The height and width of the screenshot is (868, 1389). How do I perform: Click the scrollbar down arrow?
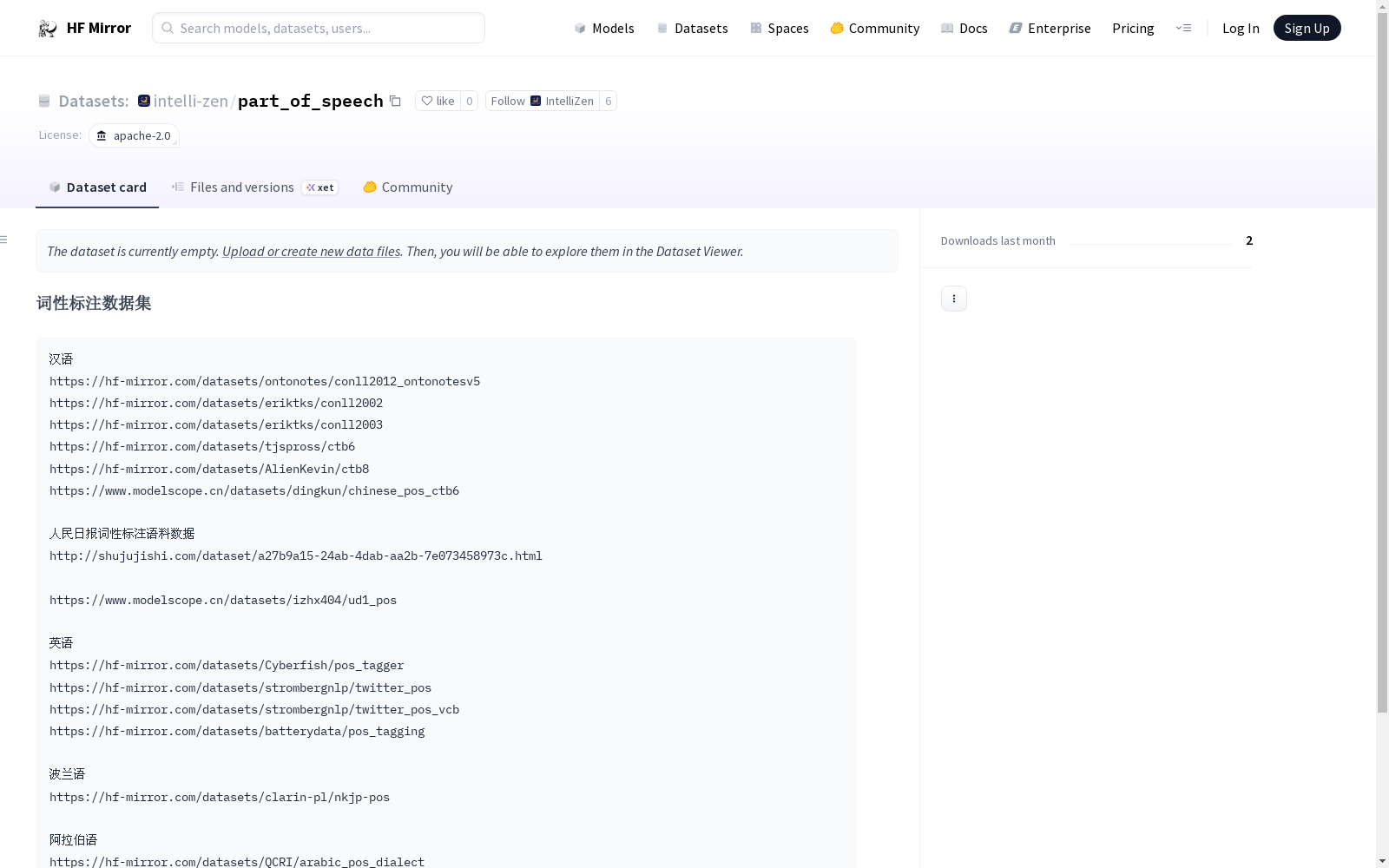pos(1382,861)
